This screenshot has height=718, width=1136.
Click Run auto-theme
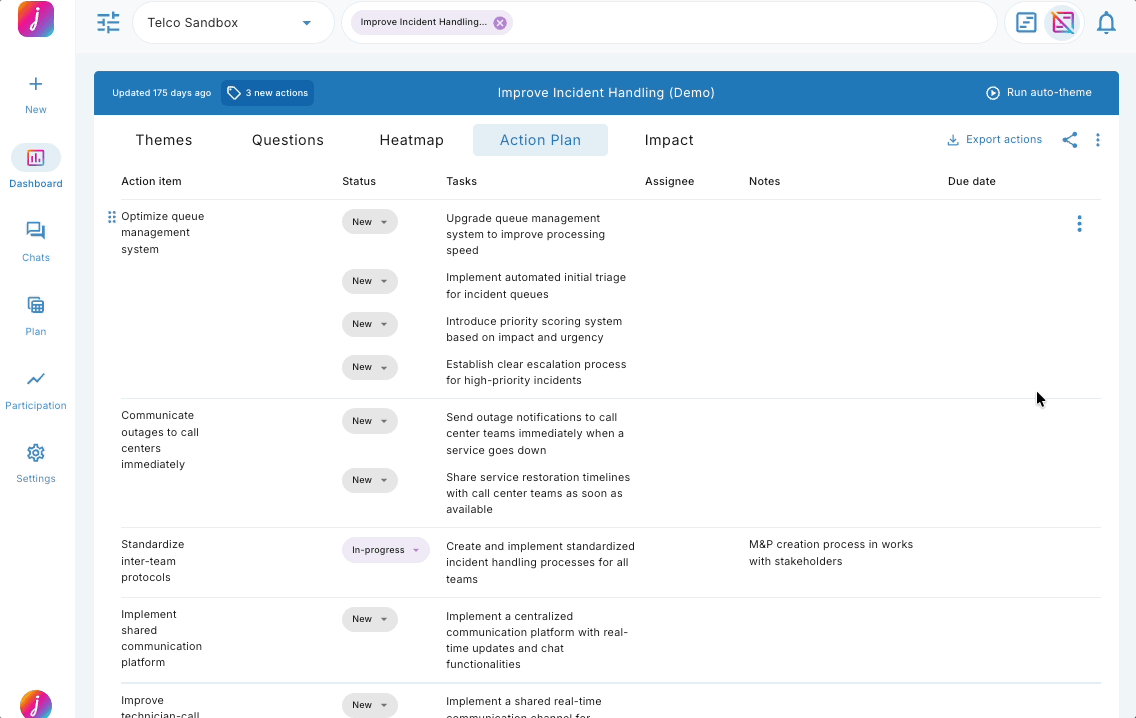(x=1040, y=92)
